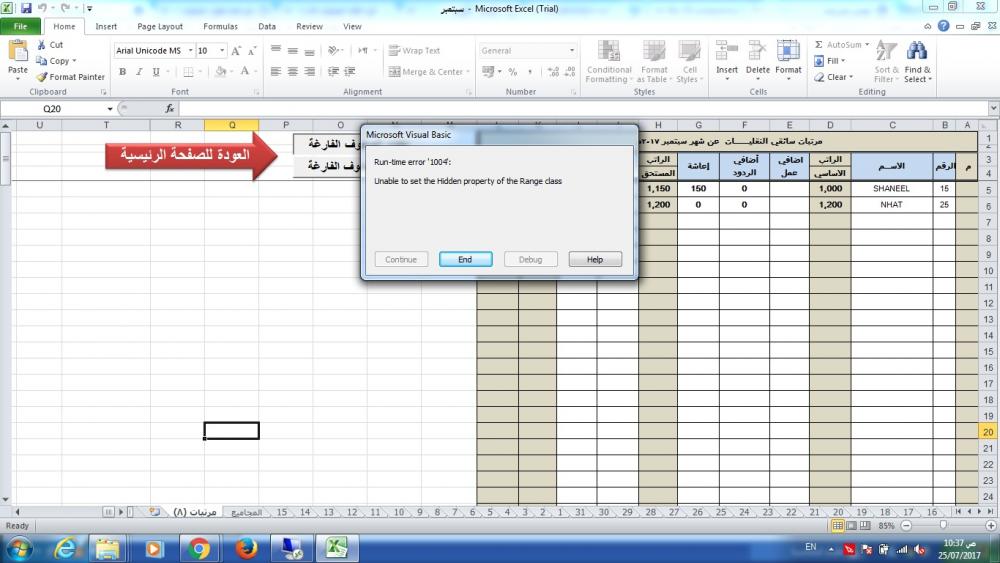Open the General number format dropdown
The image size is (1000, 563).
coord(571,50)
